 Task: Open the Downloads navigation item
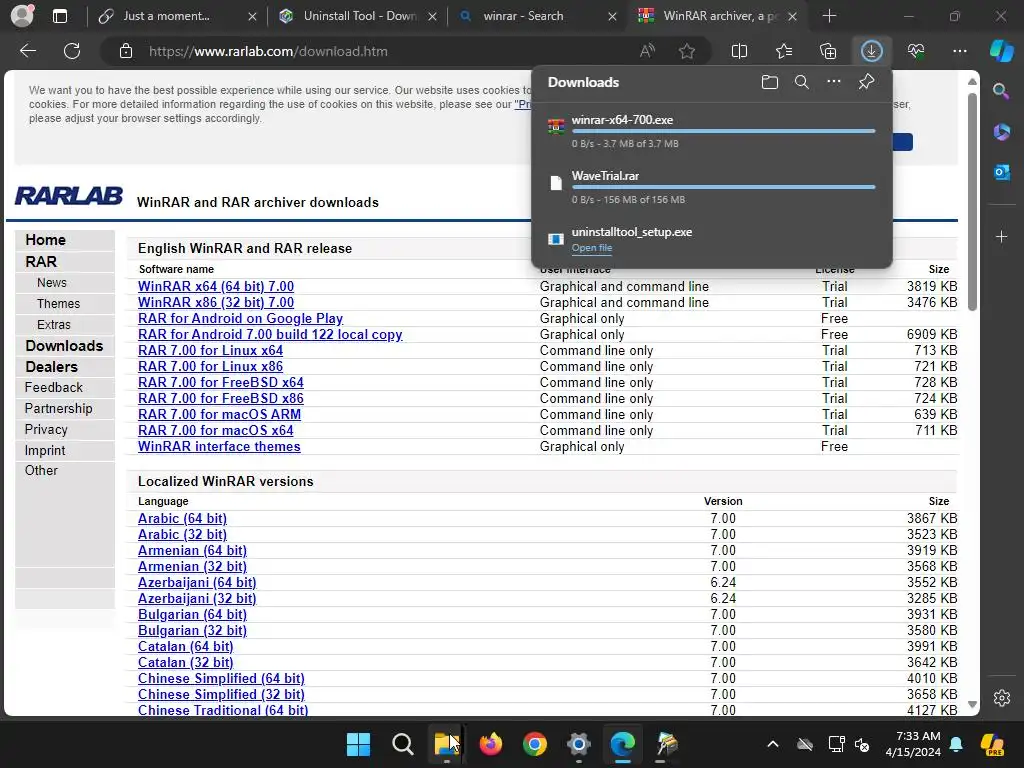click(64, 345)
